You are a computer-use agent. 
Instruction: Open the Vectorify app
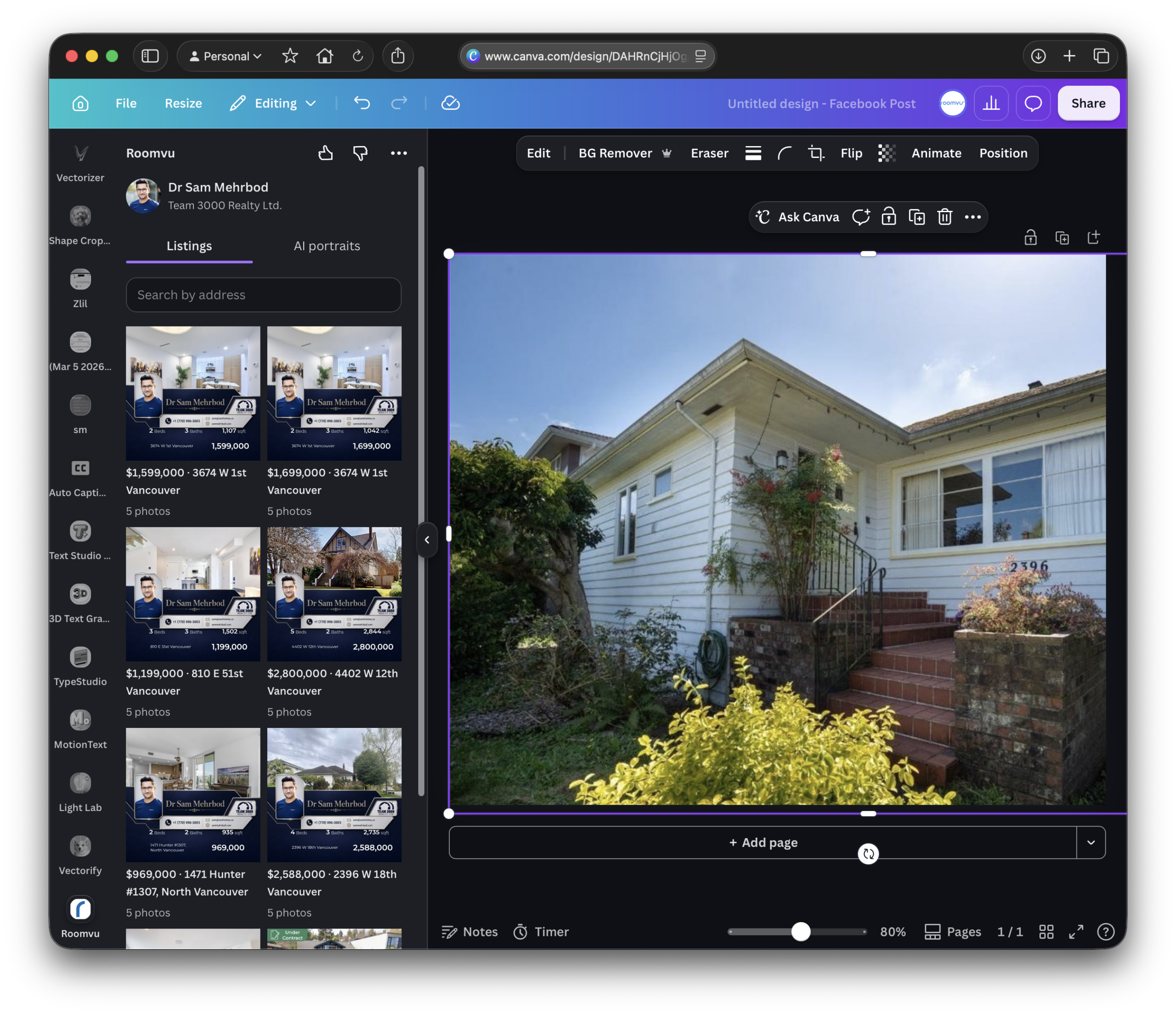click(80, 855)
